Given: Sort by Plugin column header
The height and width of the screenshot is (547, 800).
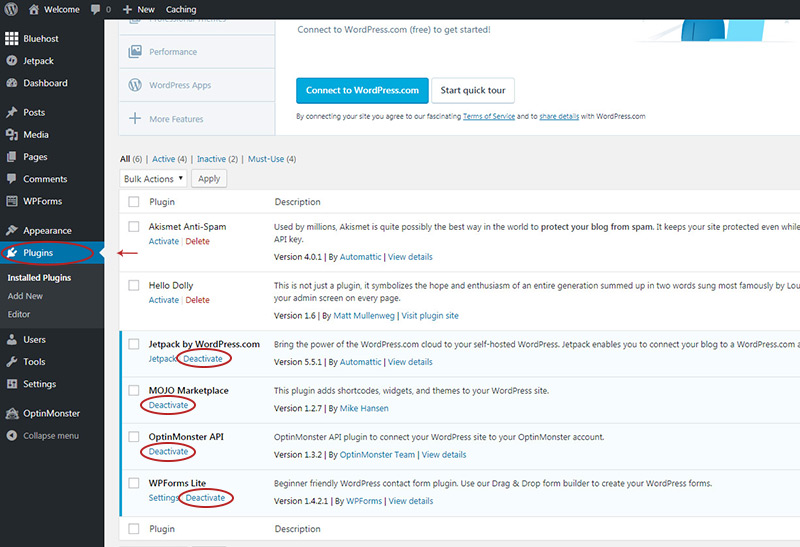Looking at the screenshot, I should pyautogui.click(x=162, y=202).
